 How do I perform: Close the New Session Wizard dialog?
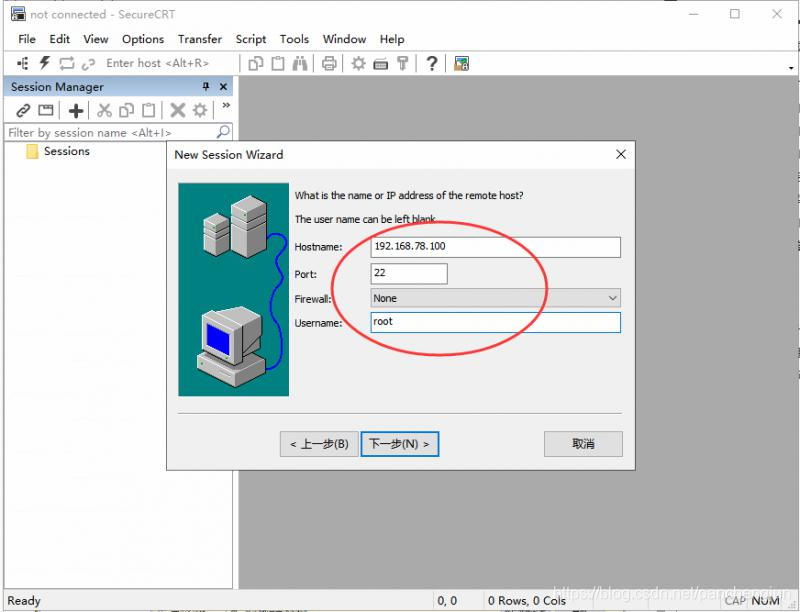[x=620, y=155]
